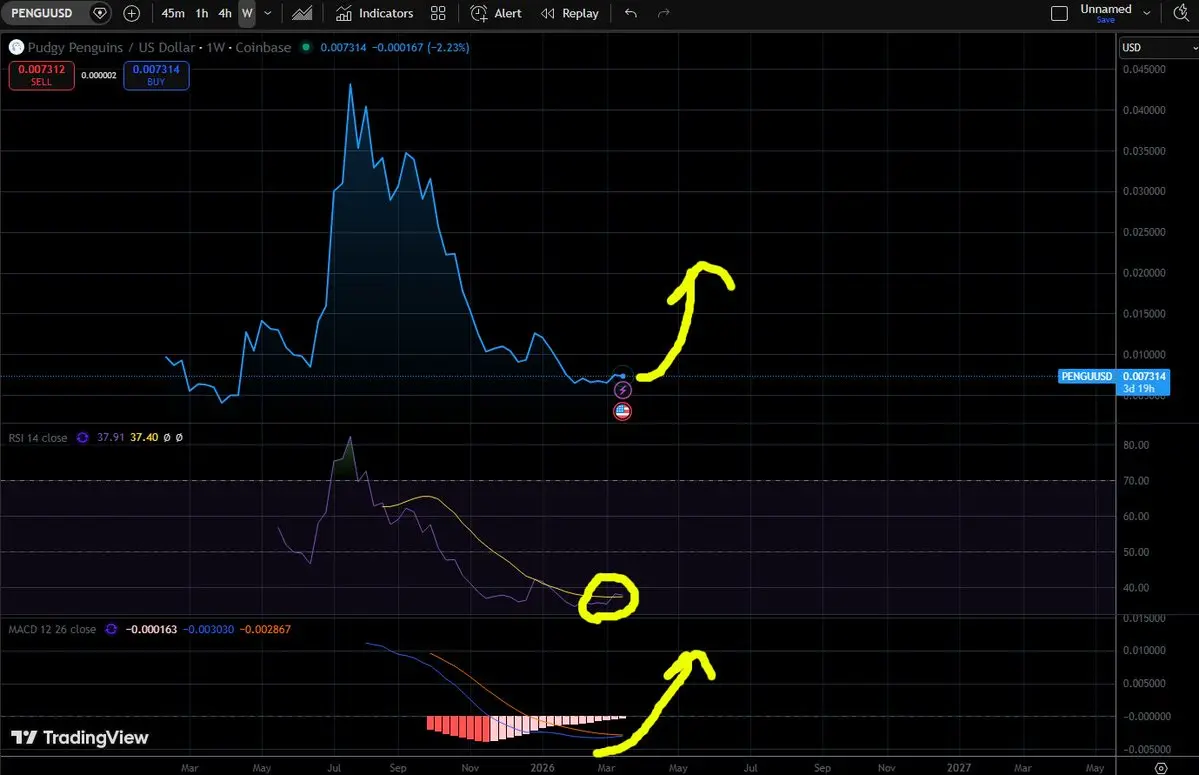Viewport: 1199px width, 775px height.
Task: Open the chart style area icon
Action: (x=302, y=13)
